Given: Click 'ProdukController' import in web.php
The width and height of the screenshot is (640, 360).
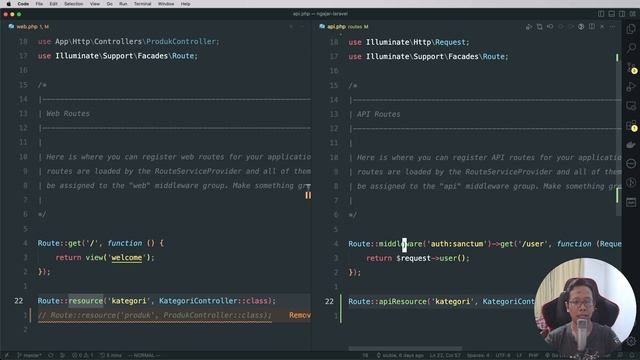Looking at the screenshot, I should pos(181,42).
